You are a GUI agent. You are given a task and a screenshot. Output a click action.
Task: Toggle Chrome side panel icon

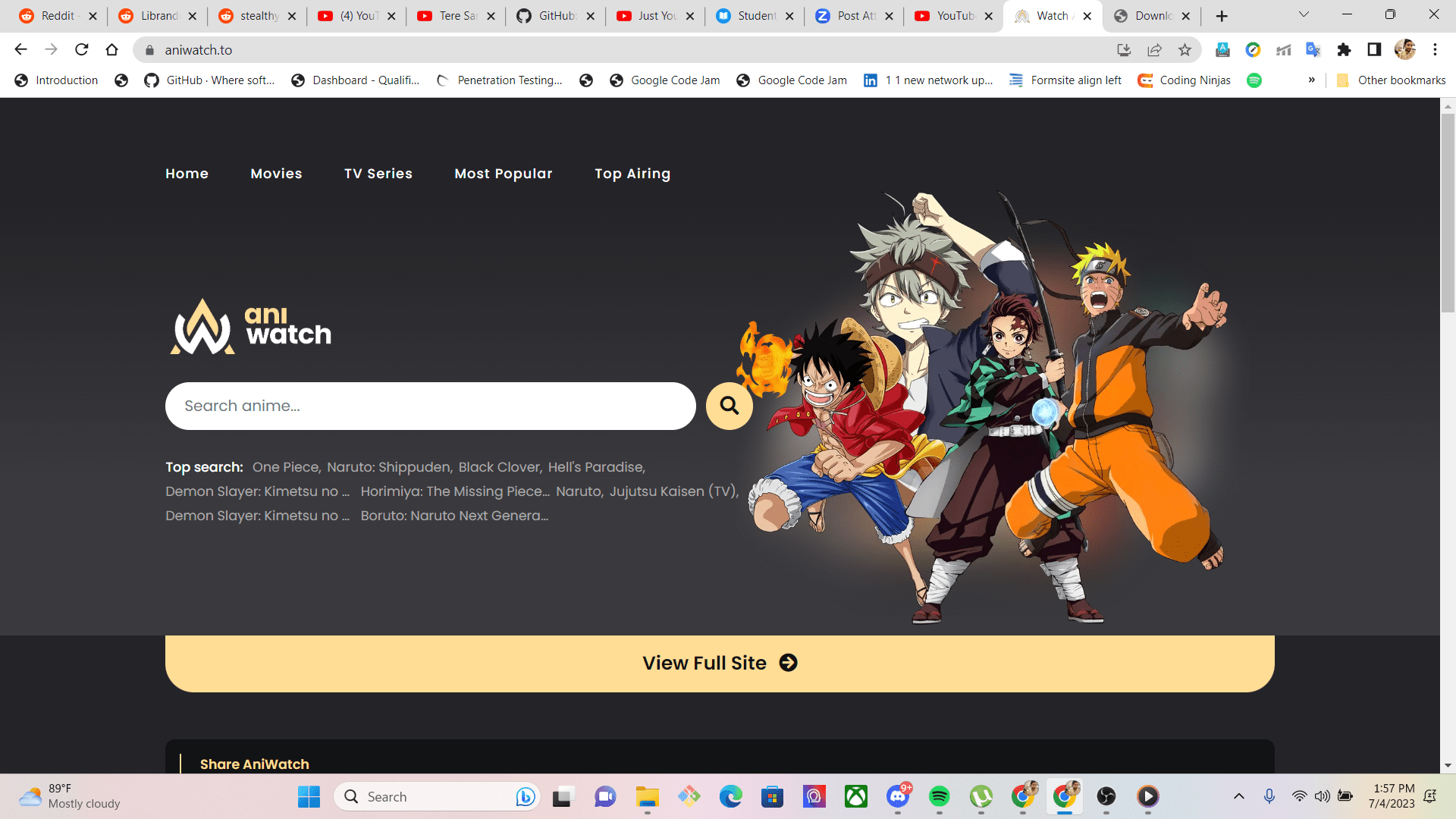[1374, 50]
